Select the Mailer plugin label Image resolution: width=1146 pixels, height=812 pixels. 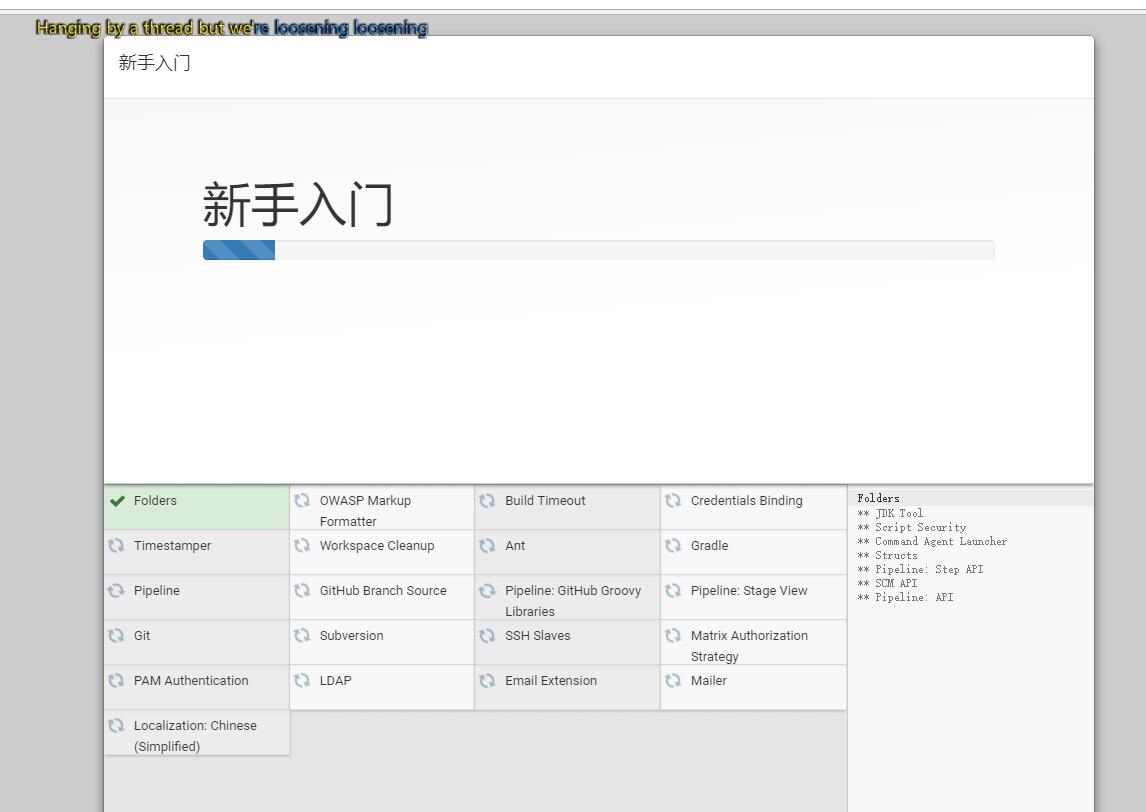709,680
